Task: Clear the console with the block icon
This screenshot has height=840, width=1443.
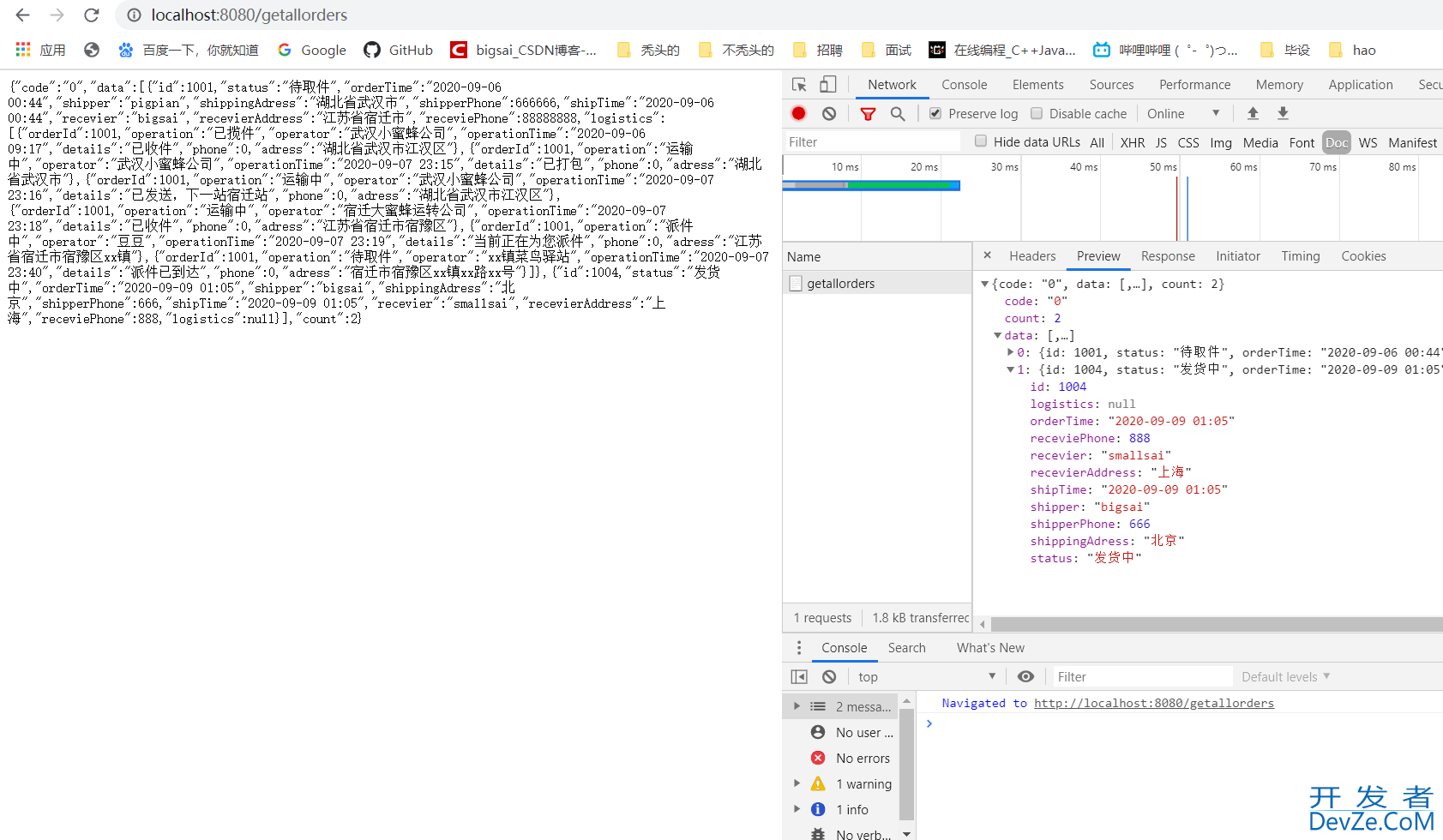Action: tap(829, 676)
